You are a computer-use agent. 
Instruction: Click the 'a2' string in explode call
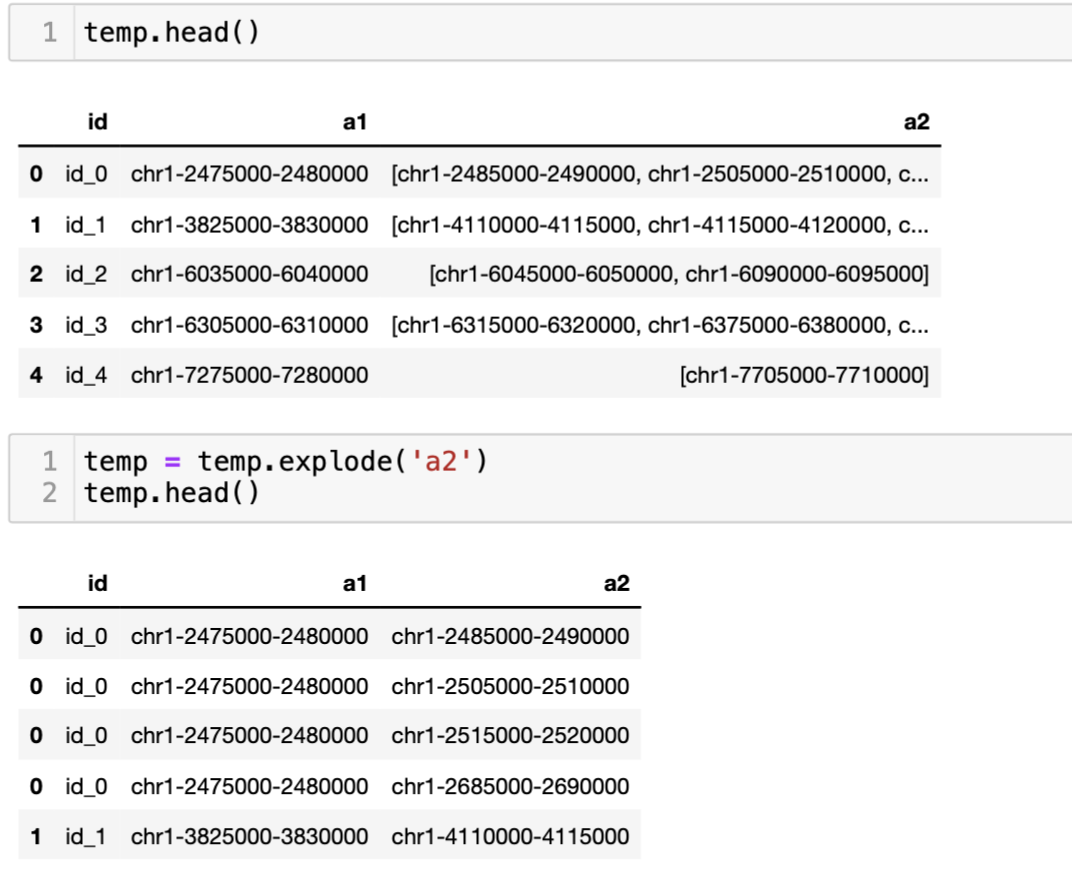pos(441,461)
